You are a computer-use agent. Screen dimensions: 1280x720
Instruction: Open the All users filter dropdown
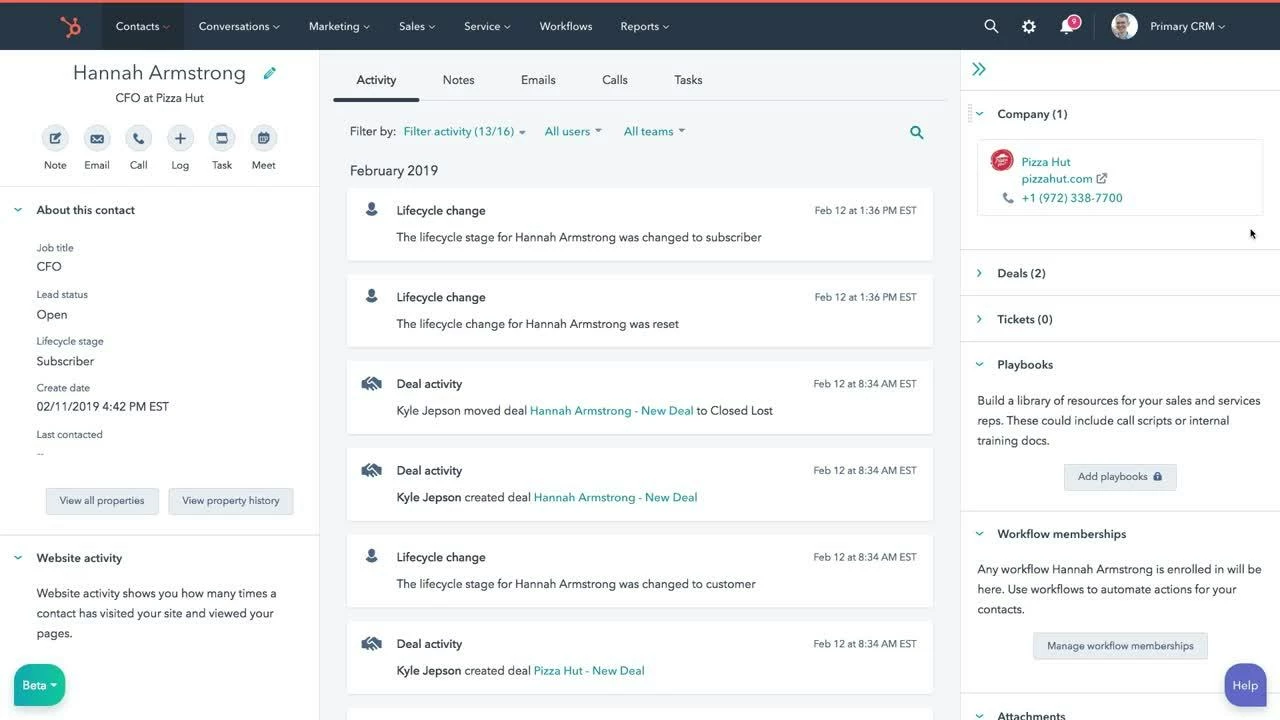point(573,132)
